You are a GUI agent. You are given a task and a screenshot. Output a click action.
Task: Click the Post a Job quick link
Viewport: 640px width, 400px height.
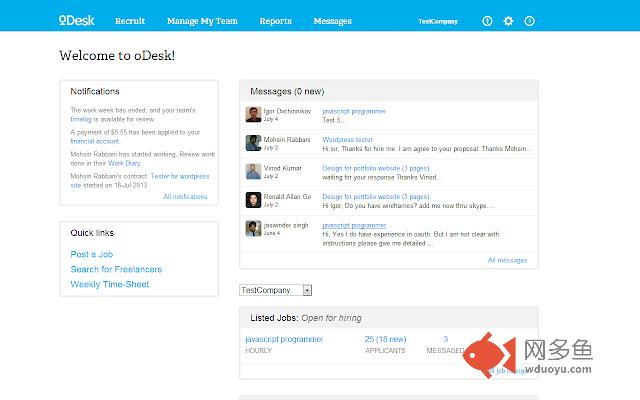[x=91, y=254]
